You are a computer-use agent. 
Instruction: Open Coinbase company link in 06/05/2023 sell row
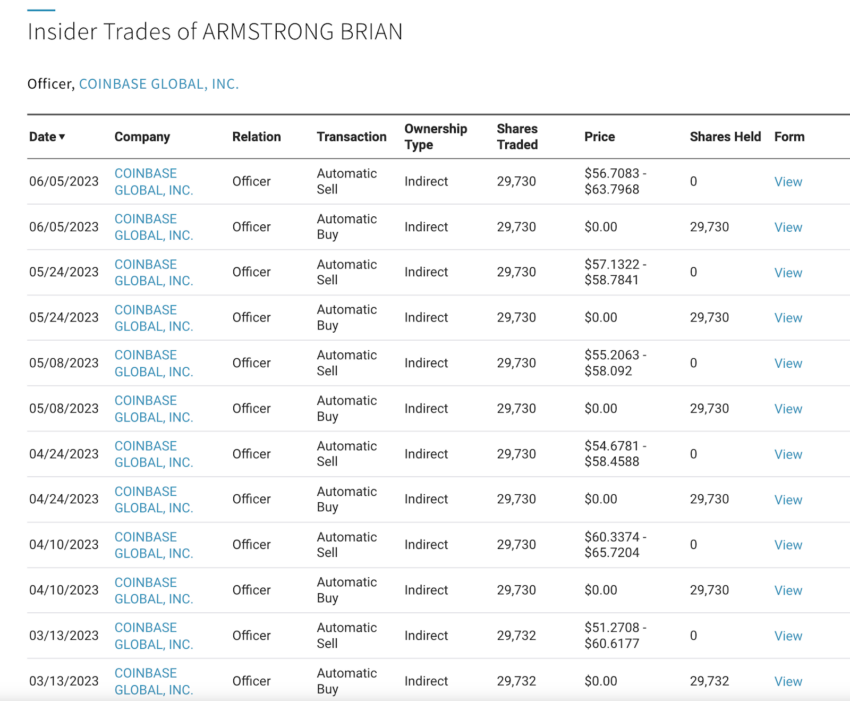click(153, 182)
